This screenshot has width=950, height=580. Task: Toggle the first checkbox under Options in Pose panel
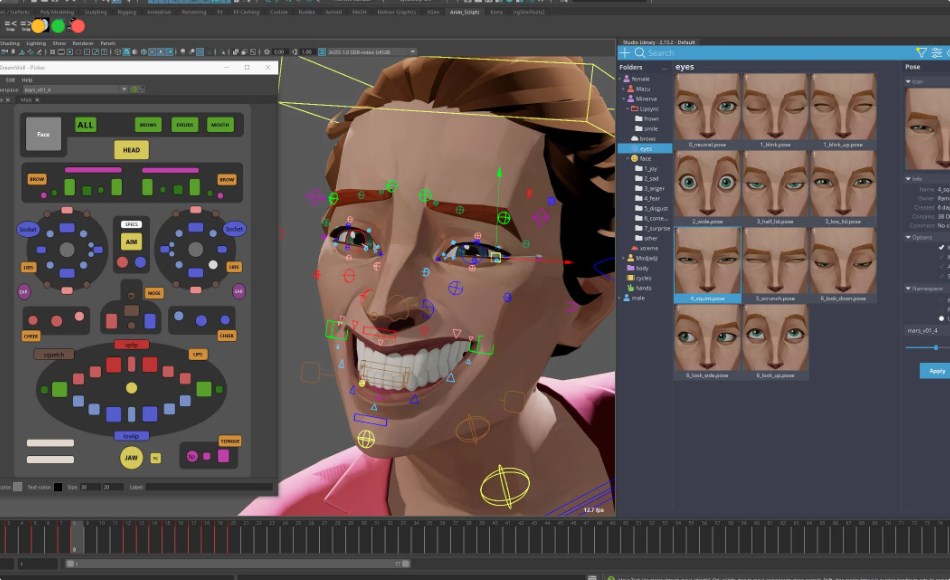[x=941, y=248]
